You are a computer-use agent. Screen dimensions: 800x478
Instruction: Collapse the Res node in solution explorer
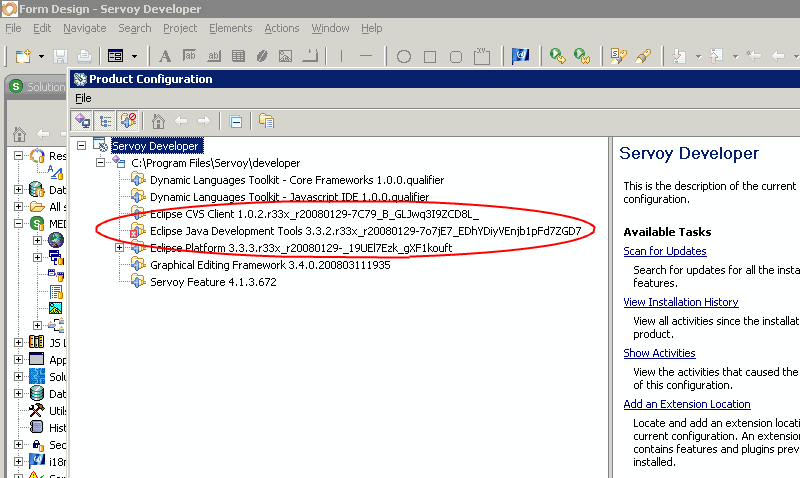(18, 156)
